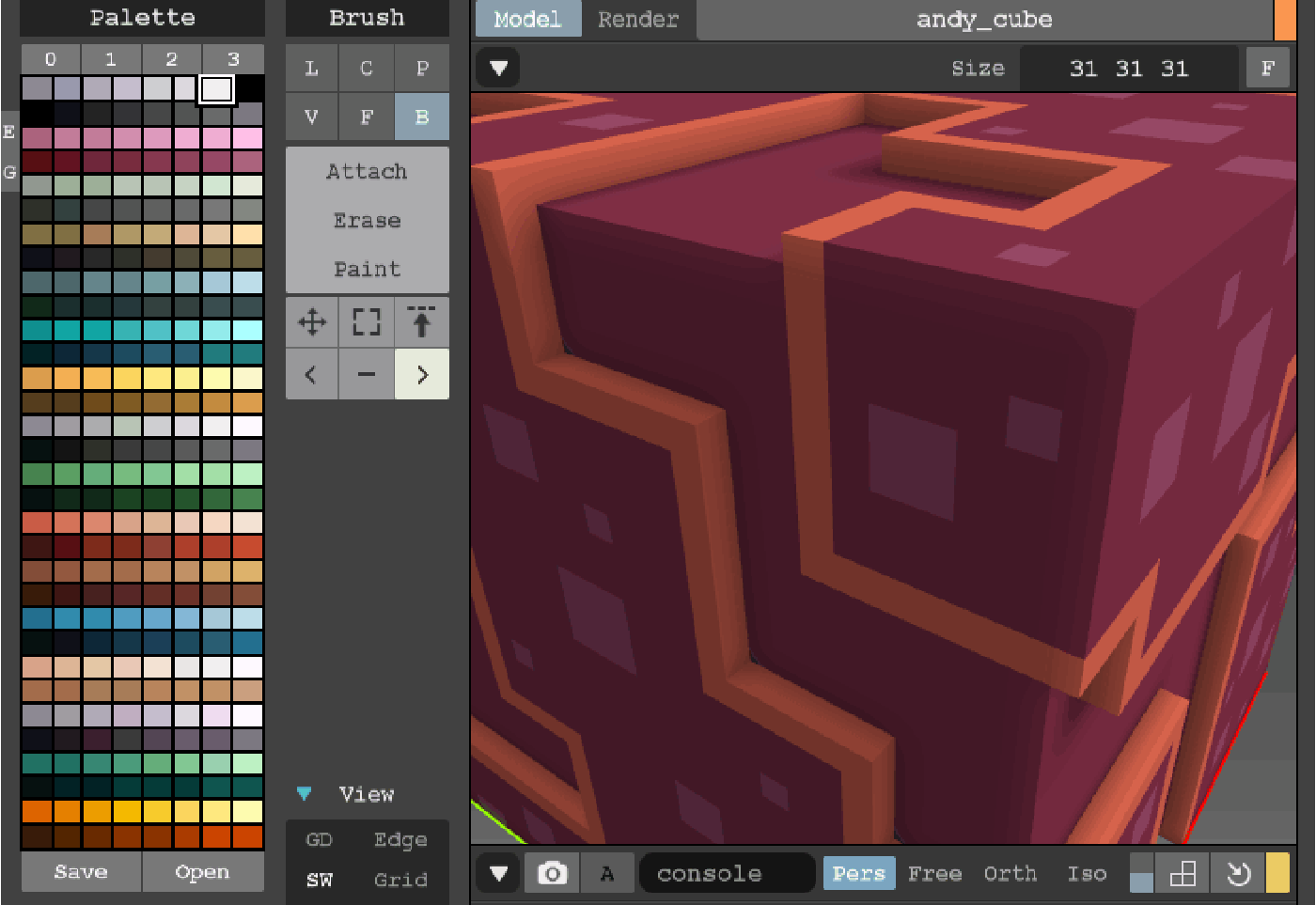The width and height of the screenshot is (1316, 905).
Task: Take a screenshot with camera icon
Action: [x=552, y=873]
